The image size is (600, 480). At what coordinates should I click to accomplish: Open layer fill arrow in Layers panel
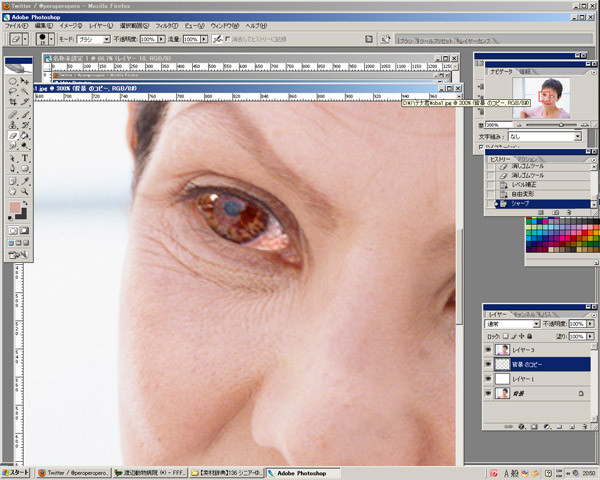tap(590, 336)
